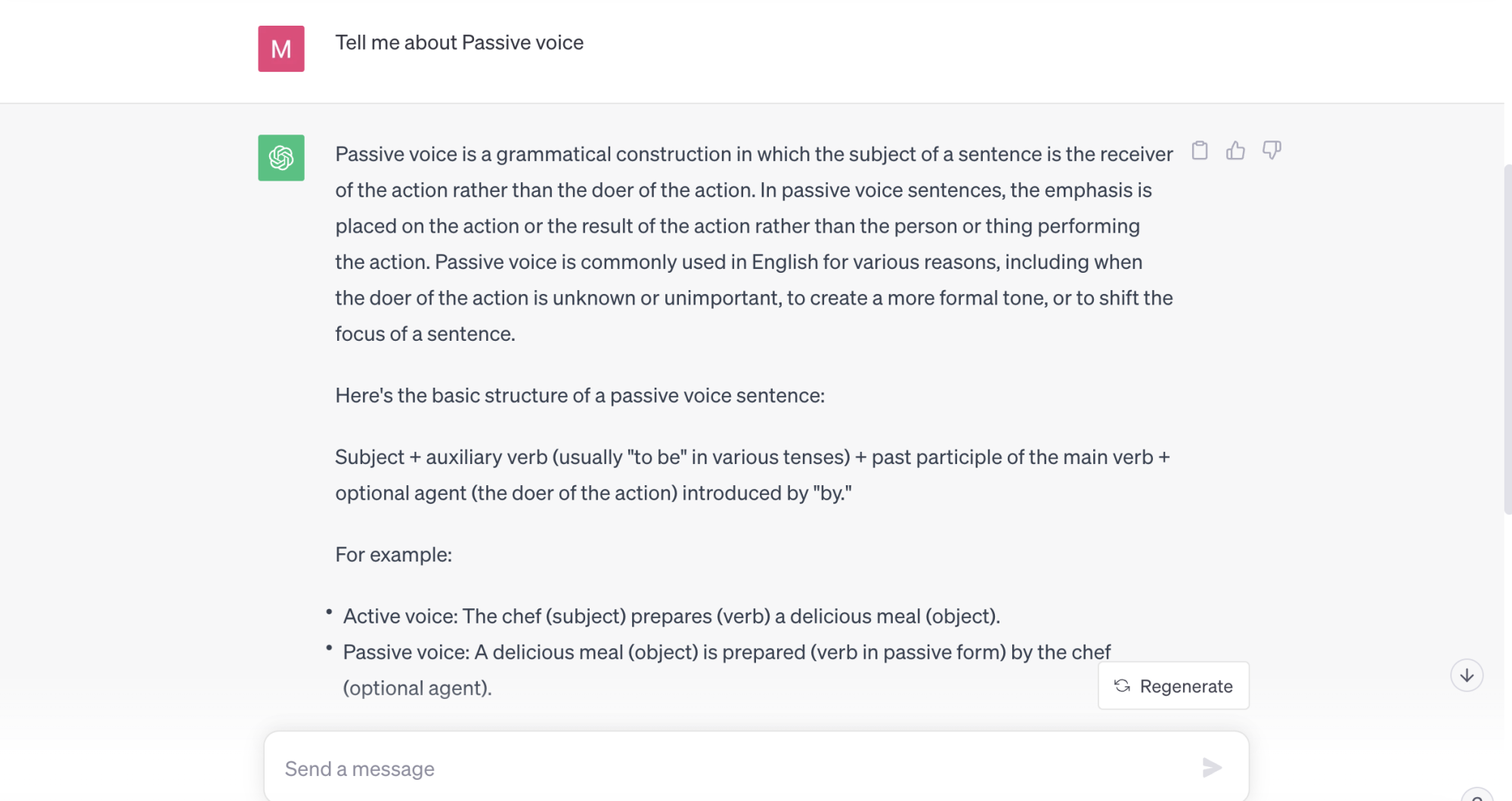Click the green ChatGPT logo avatar
1512x801 pixels.
tap(281, 158)
